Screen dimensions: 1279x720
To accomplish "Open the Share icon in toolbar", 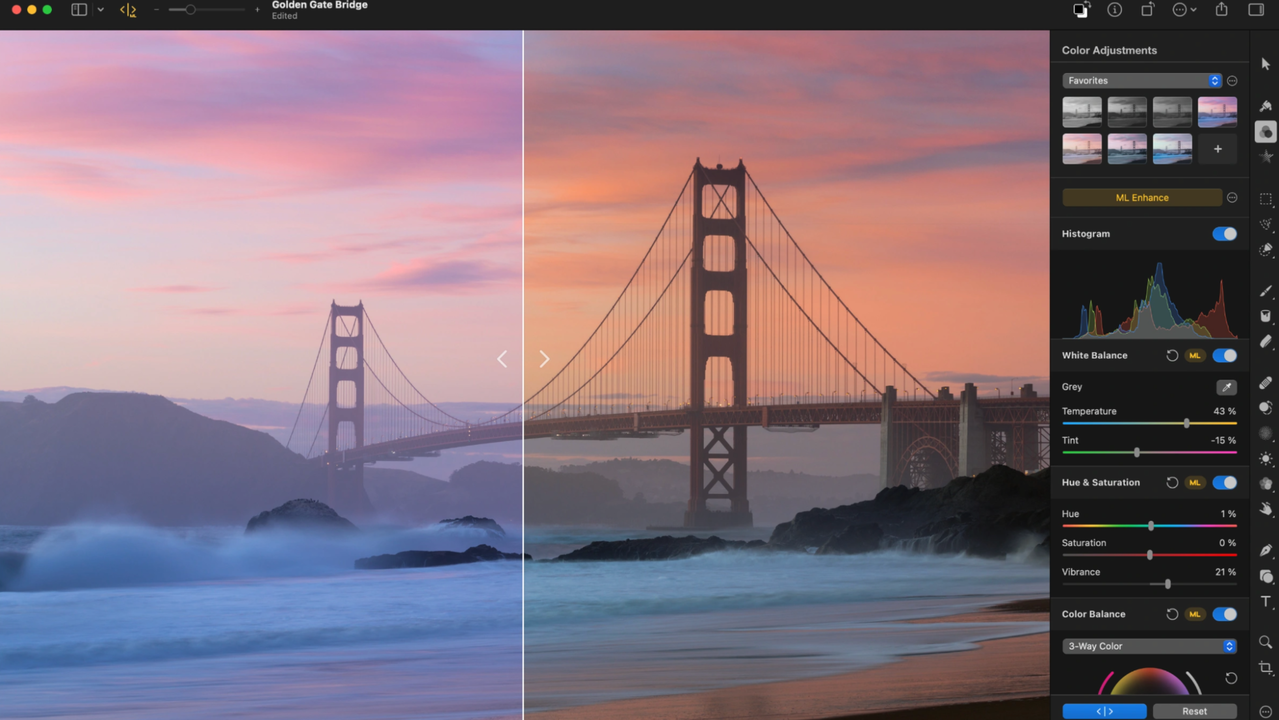I will coord(1221,10).
